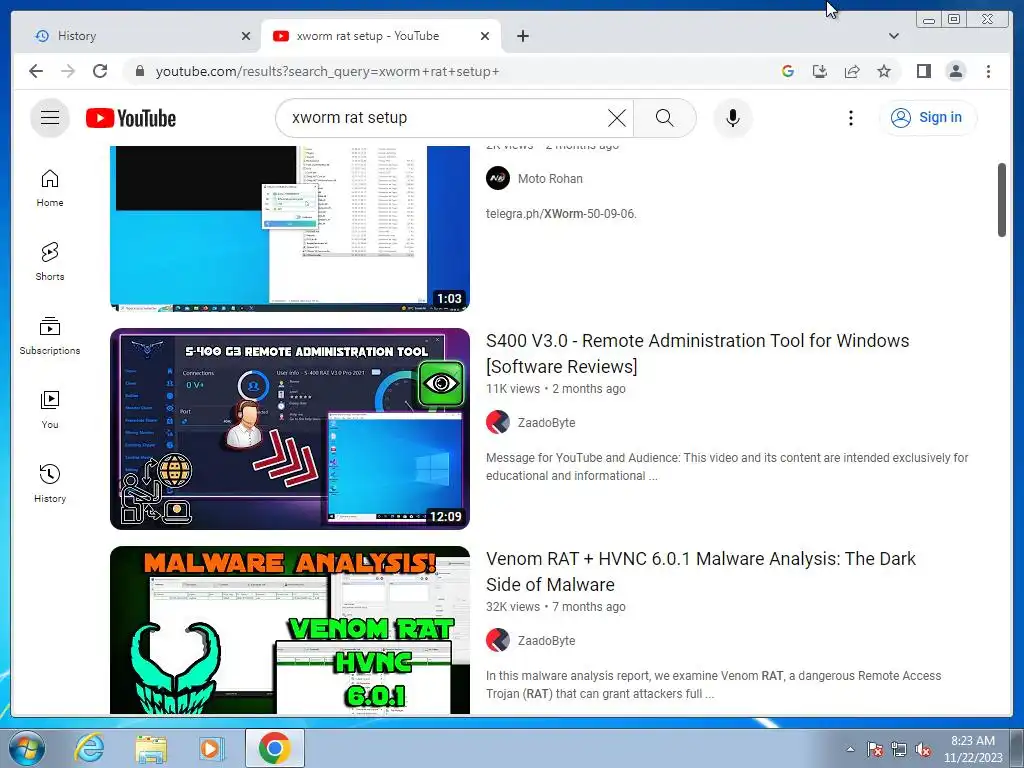
Task: Sign in to YouTube
Action: tap(928, 118)
